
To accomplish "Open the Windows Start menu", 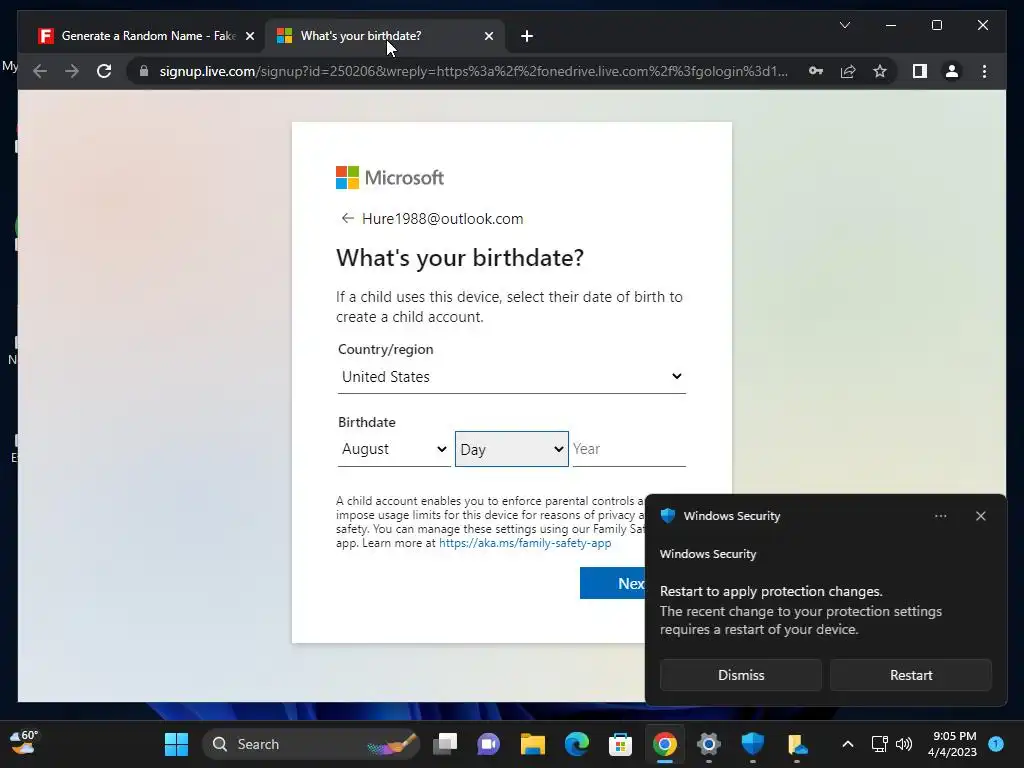I will point(176,744).
